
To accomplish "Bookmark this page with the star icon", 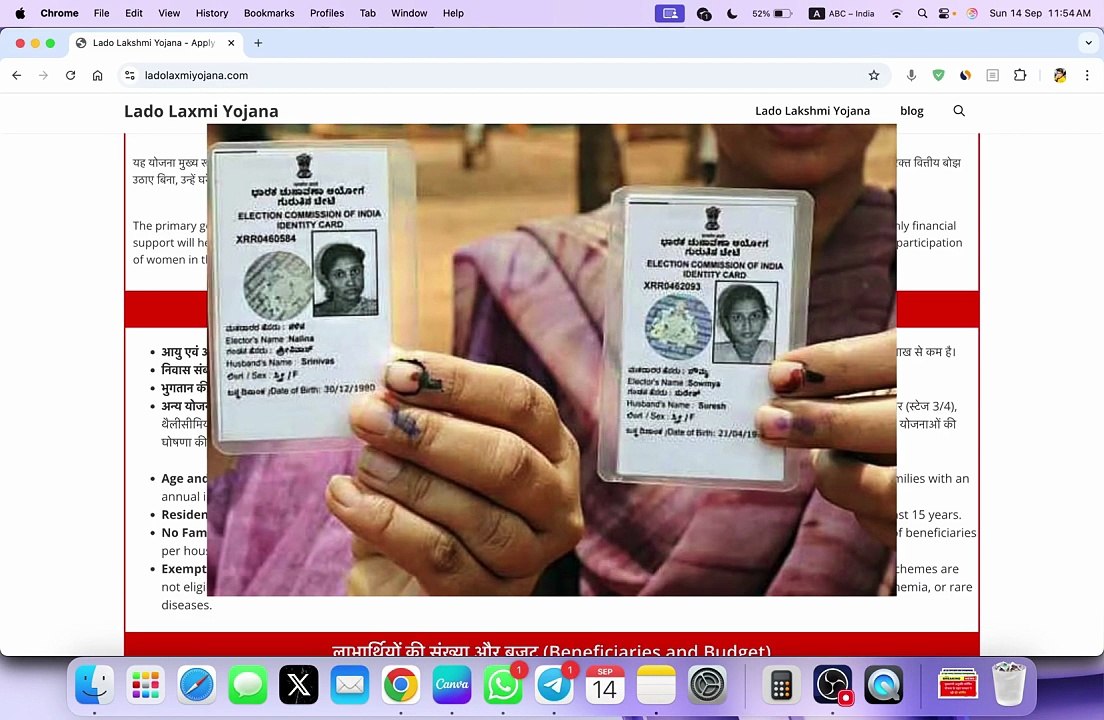I will (x=874, y=75).
